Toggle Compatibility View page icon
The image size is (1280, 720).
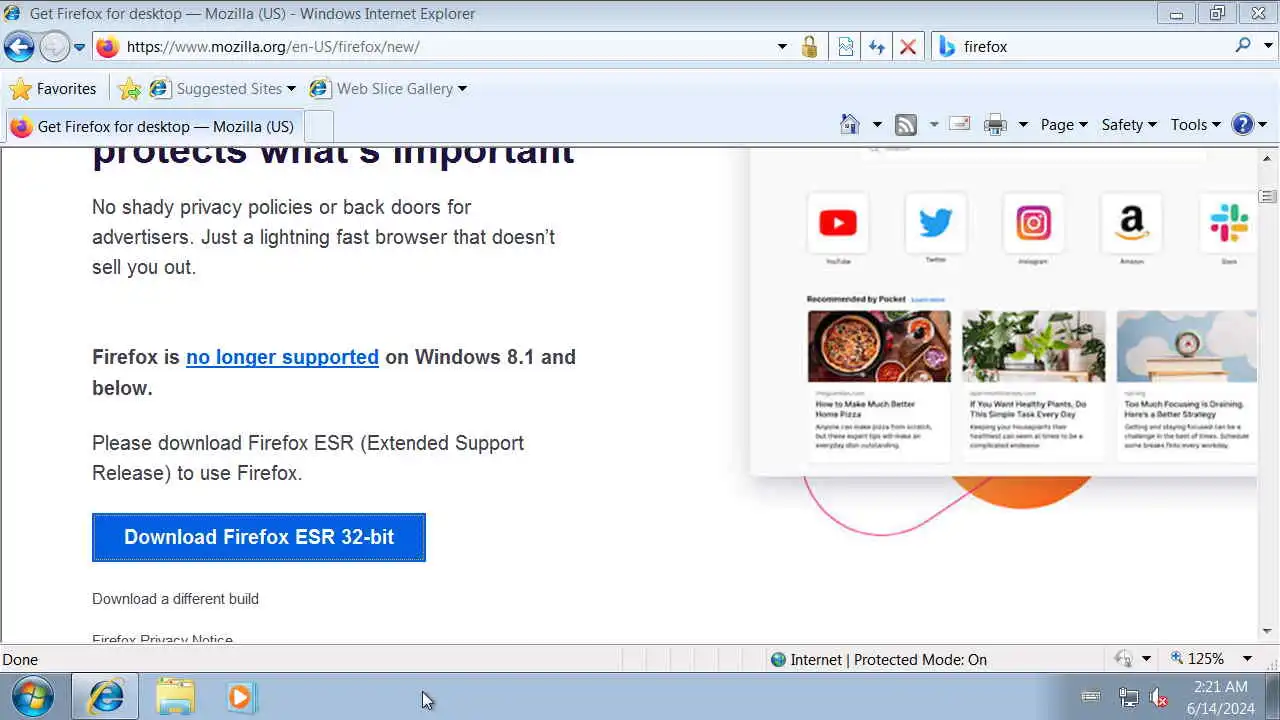(845, 46)
